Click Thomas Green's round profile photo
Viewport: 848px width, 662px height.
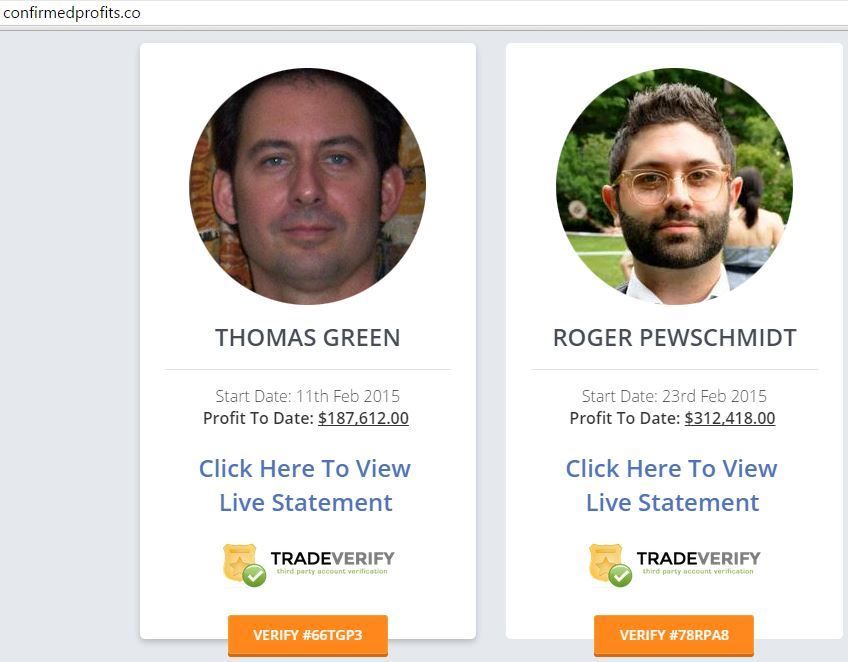pos(307,186)
